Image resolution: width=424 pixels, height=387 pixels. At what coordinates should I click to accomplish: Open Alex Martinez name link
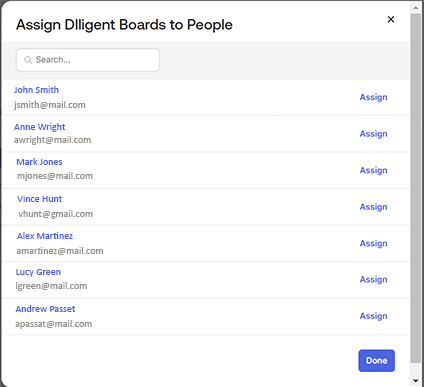(x=45, y=236)
